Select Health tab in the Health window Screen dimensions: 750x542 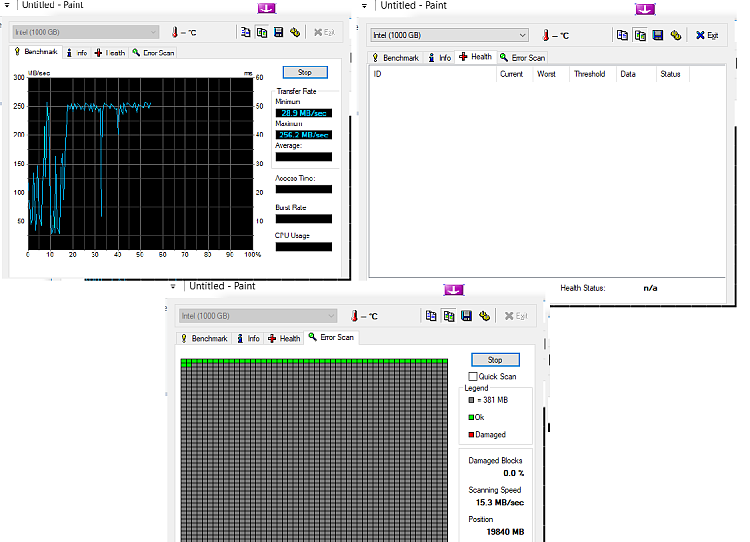coord(475,56)
